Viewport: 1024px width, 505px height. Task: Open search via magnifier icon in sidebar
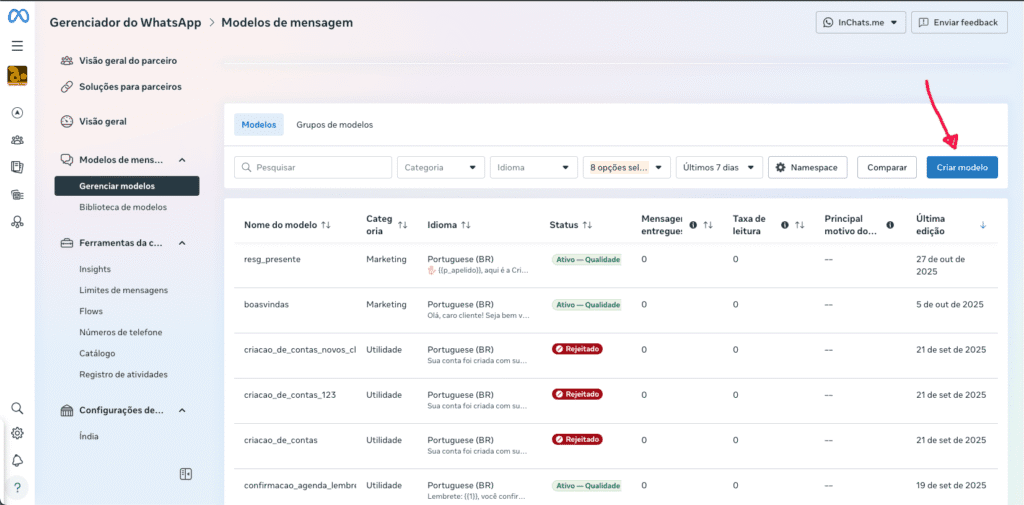17,408
